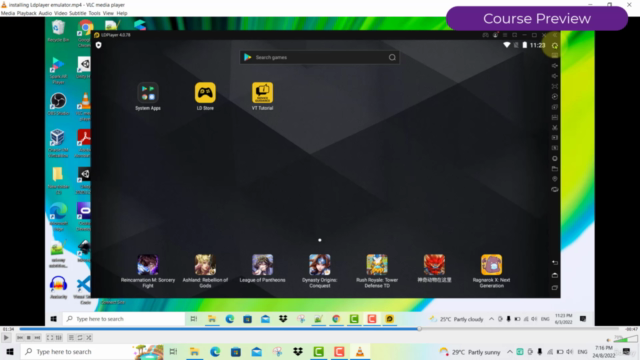Click the VLC cone taskbar icon

tap(360, 351)
